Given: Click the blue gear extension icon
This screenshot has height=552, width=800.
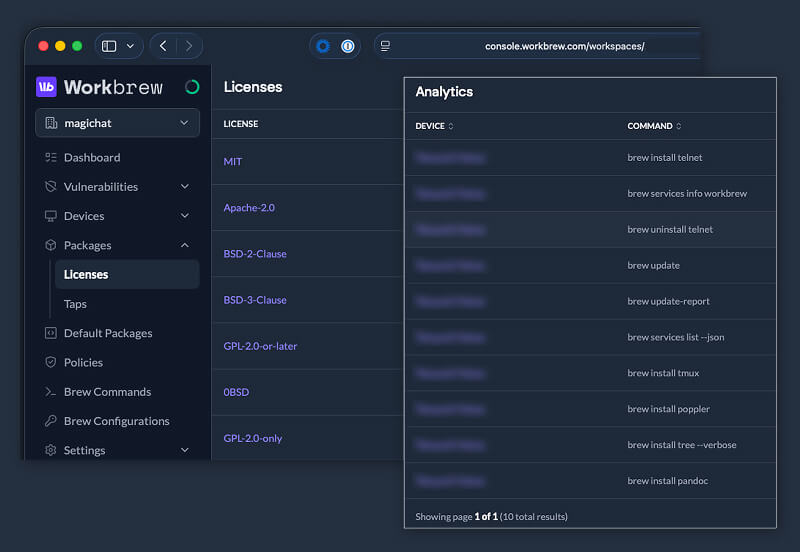Looking at the screenshot, I should pyautogui.click(x=323, y=46).
